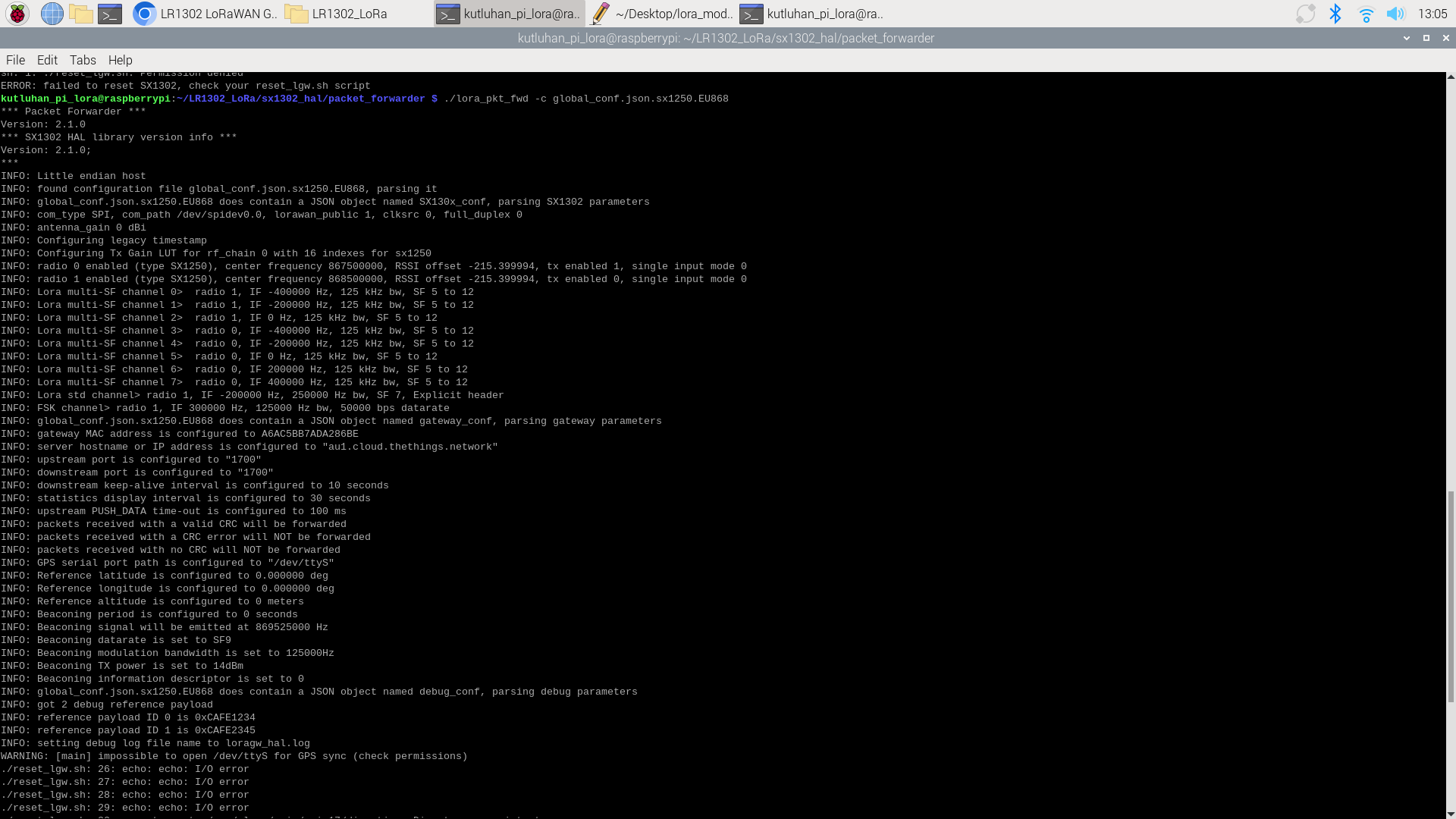Image resolution: width=1456 pixels, height=819 pixels.
Task: Open the Raspberry Pi main menu
Action: coord(17,14)
